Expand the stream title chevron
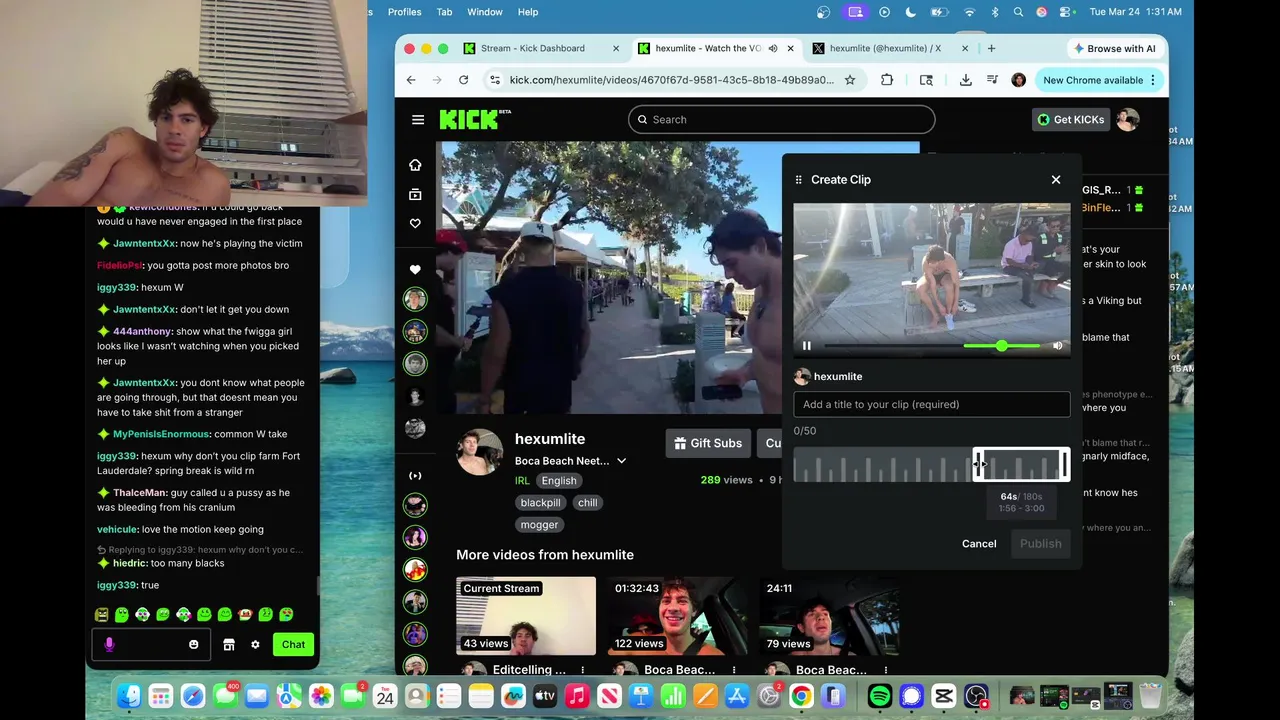Viewport: 1280px width, 720px height. (621, 461)
